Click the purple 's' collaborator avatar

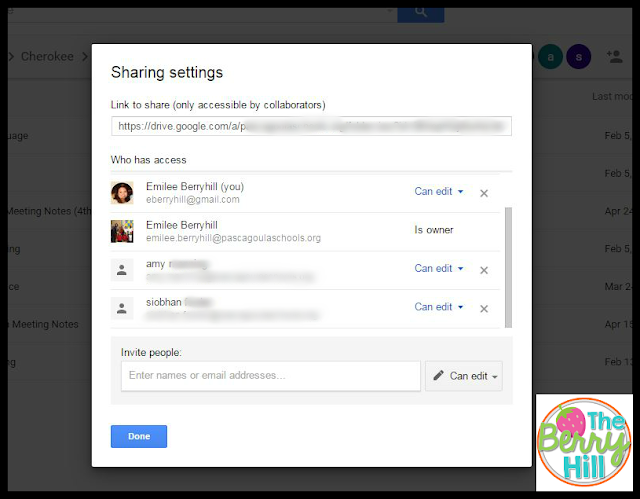[x=577, y=57]
